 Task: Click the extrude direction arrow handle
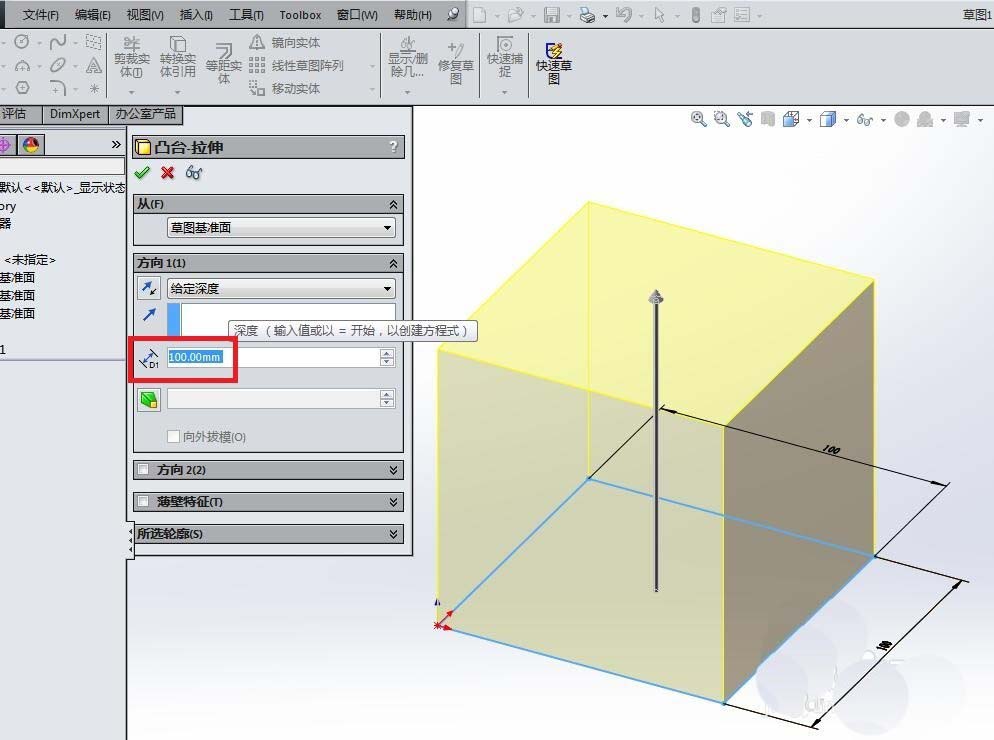click(x=656, y=297)
